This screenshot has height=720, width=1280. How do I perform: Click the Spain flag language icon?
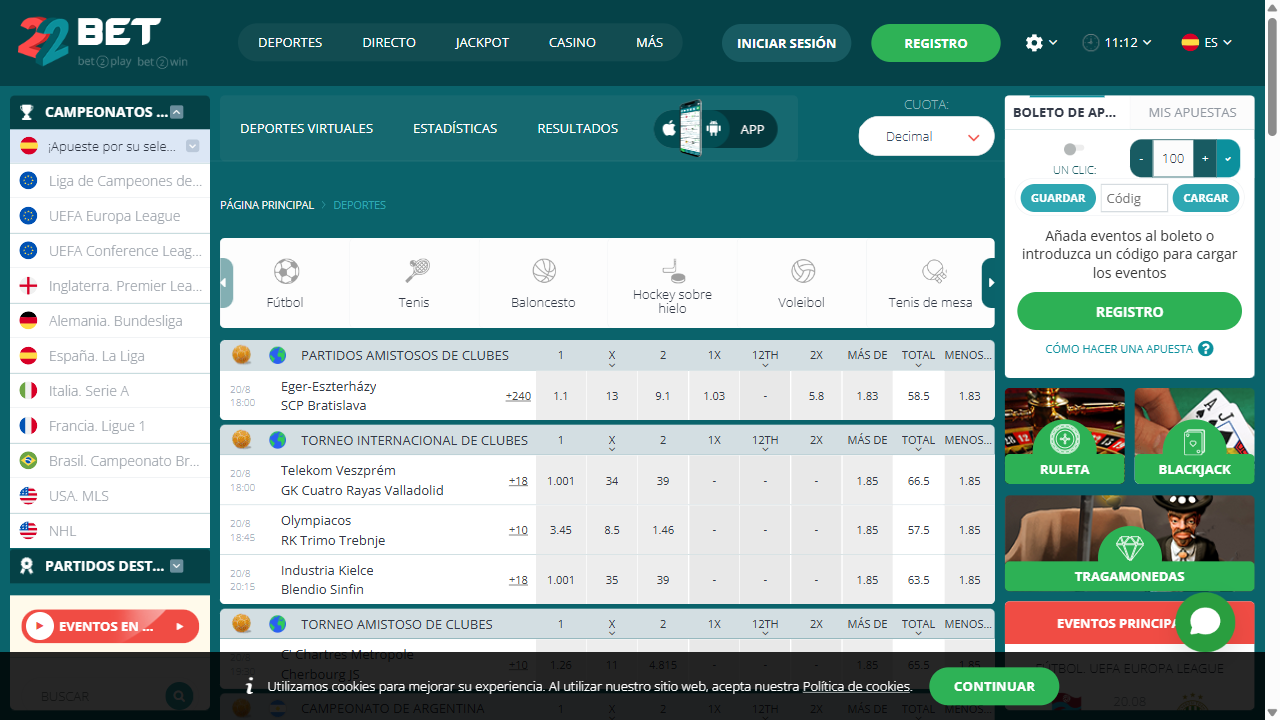coord(1190,43)
